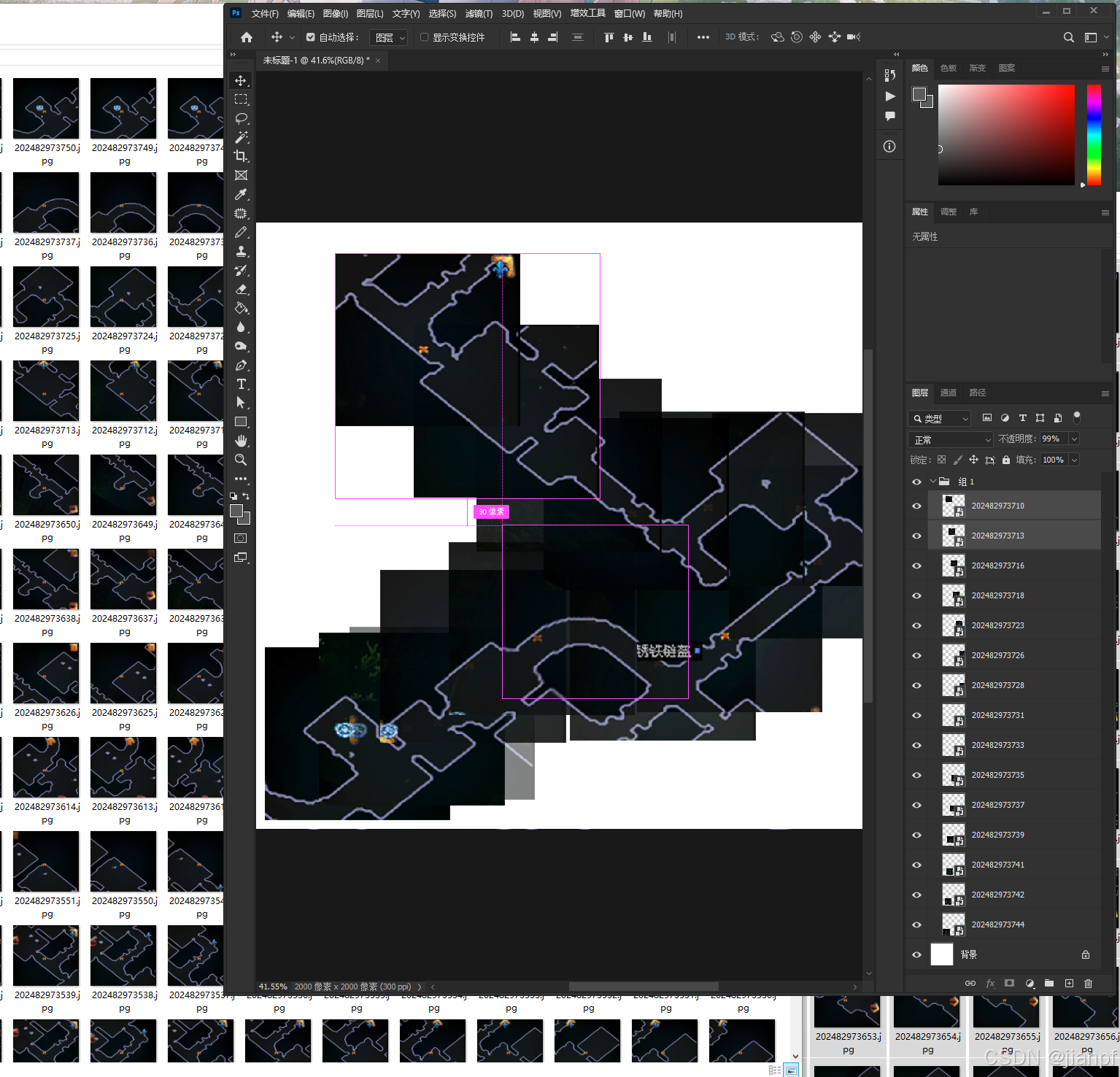Click the align top edges icon
The width and height of the screenshot is (1120, 1077).
(x=609, y=37)
